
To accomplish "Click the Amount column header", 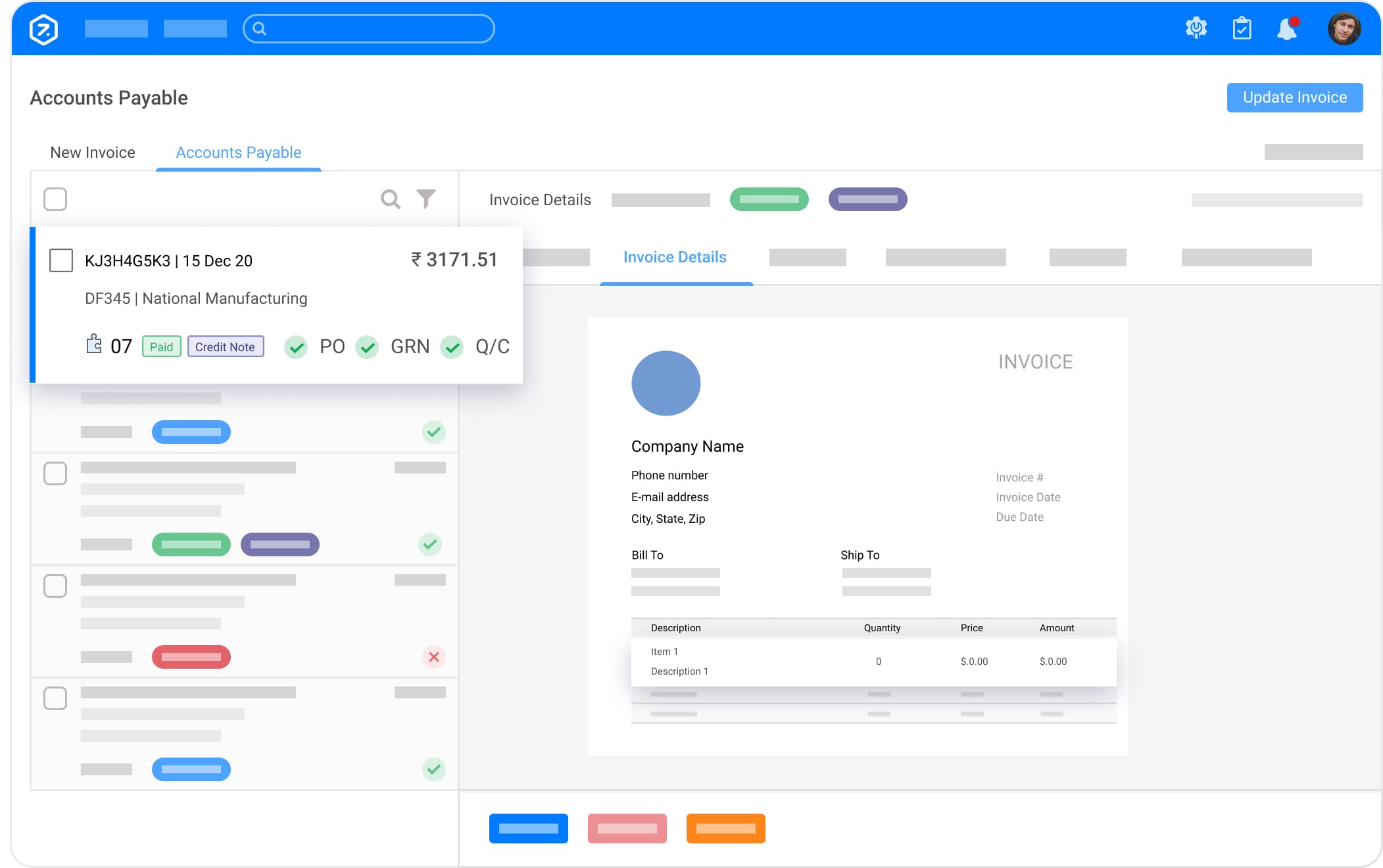I will pyautogui.click(x=1057, y=628).
